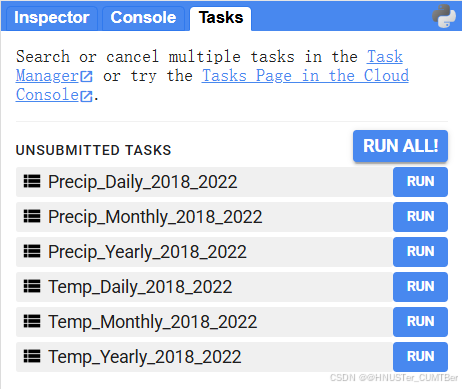Click table icon beside Temp_Monthly_2018_2022

coord(32,321)
